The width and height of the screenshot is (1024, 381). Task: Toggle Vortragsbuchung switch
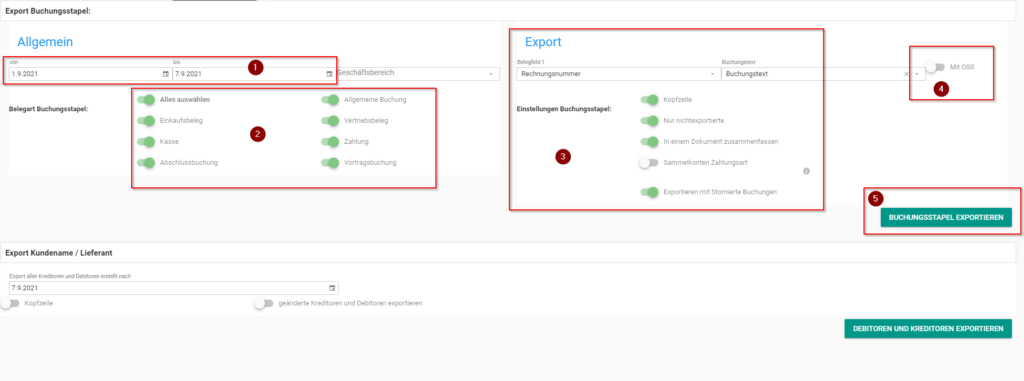coord(330,163)
